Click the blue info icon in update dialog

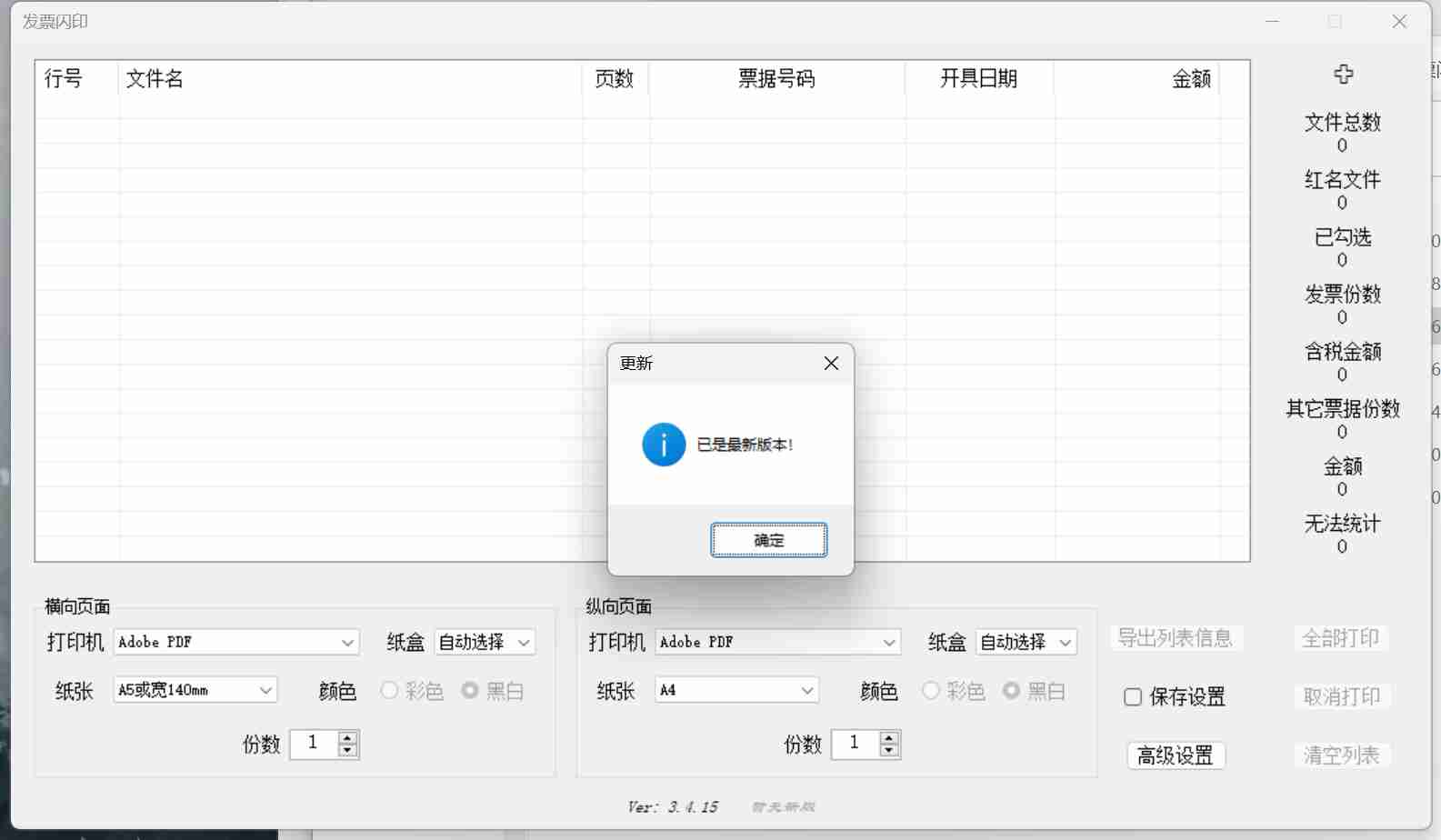[x=664, y=445]
